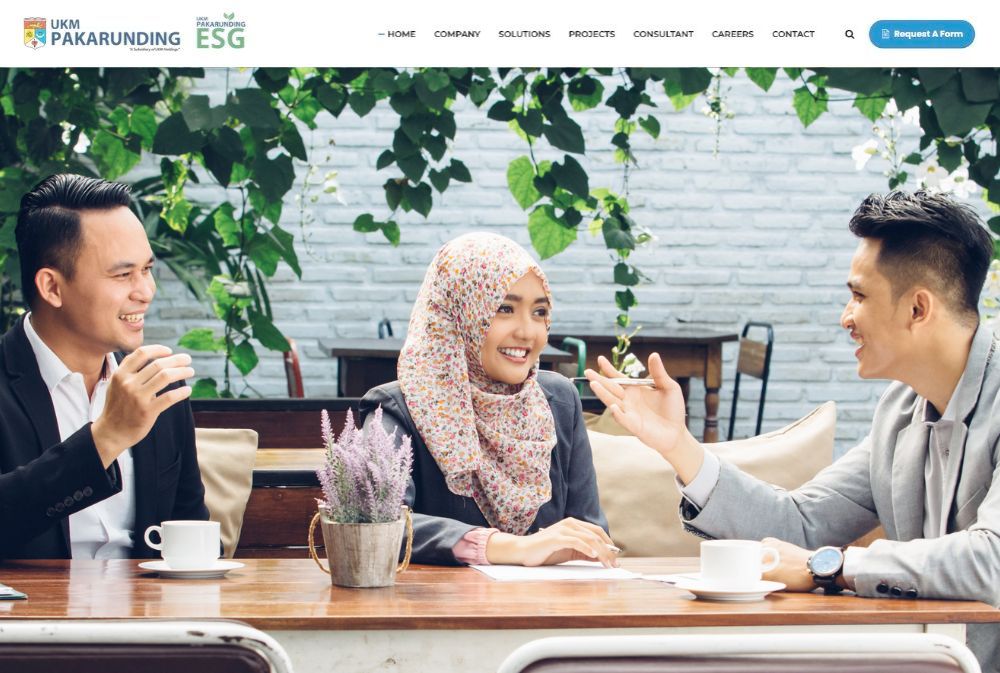Click the leaf sprout atop the ESG logo
The height and width of the screenshot is (673, 1000).
pyautogui.click(x=228, y=16)
